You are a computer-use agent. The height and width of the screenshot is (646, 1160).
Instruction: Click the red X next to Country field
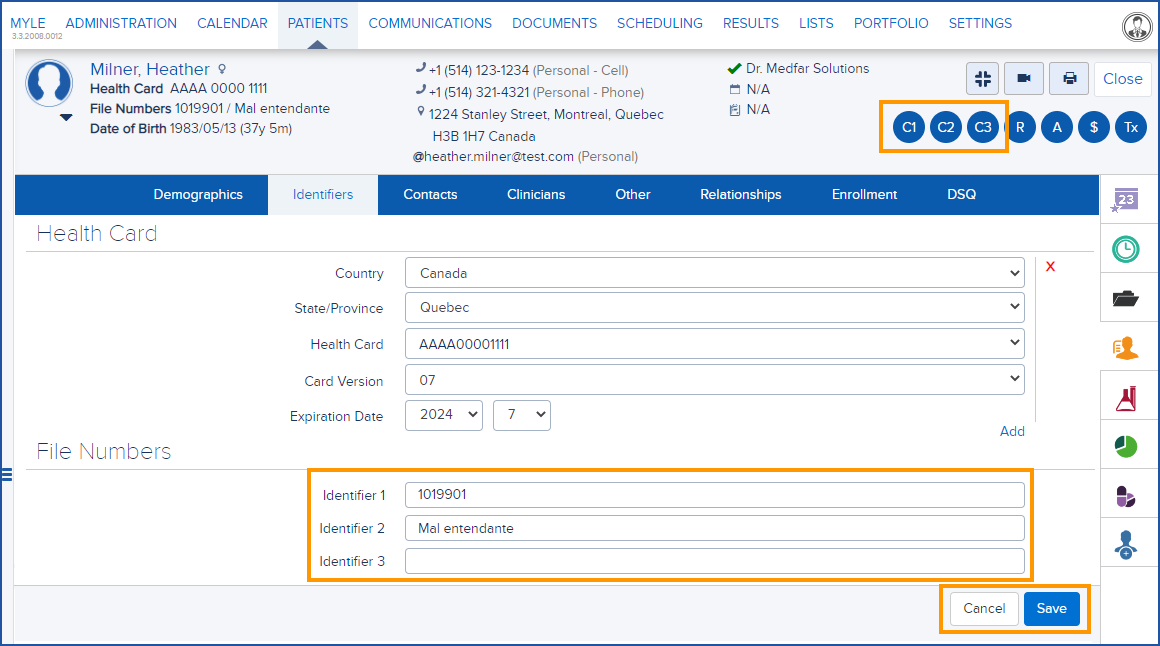pyautogui.click(x=1050, y=266)
